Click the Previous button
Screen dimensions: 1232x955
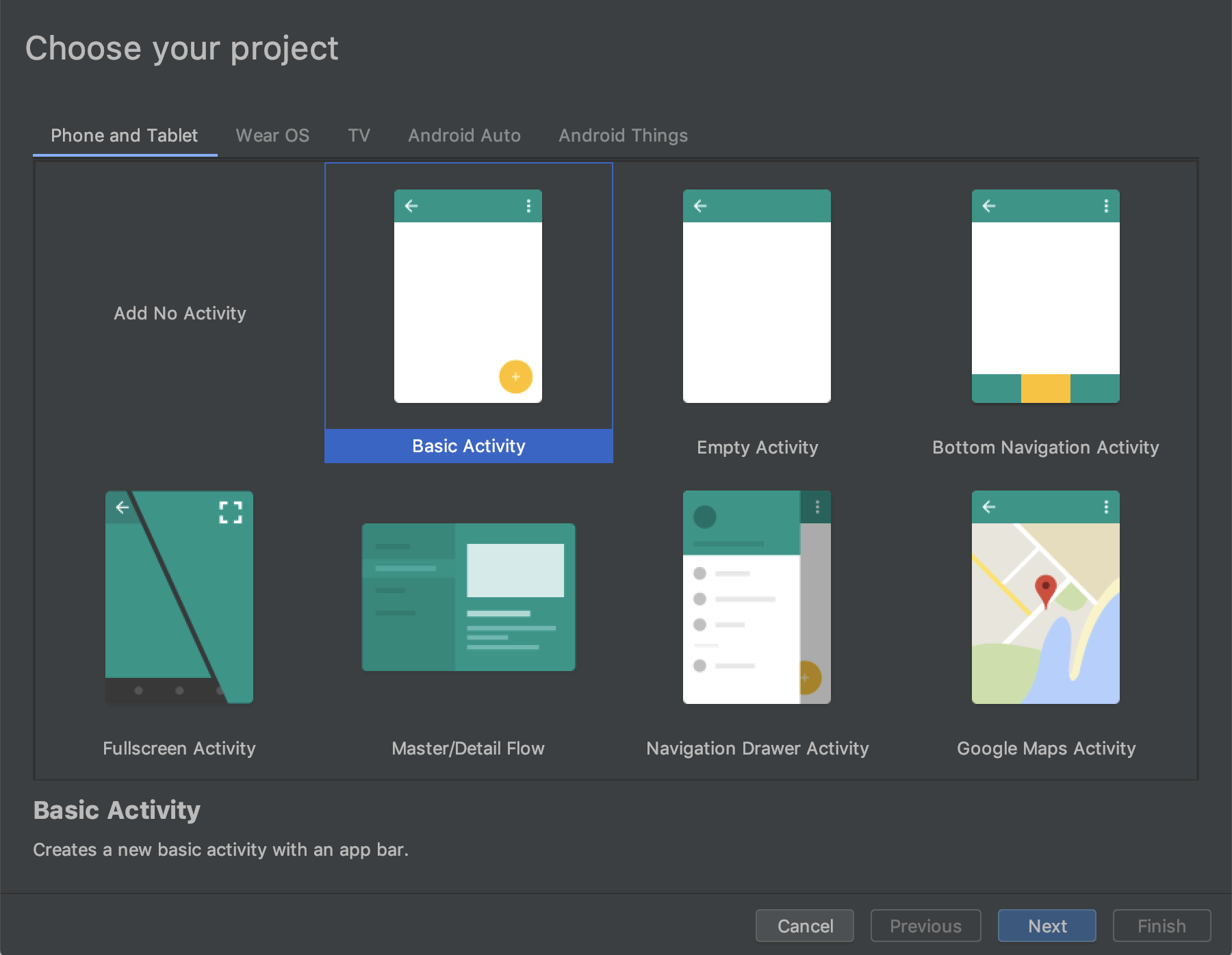(x=925, y=926)
